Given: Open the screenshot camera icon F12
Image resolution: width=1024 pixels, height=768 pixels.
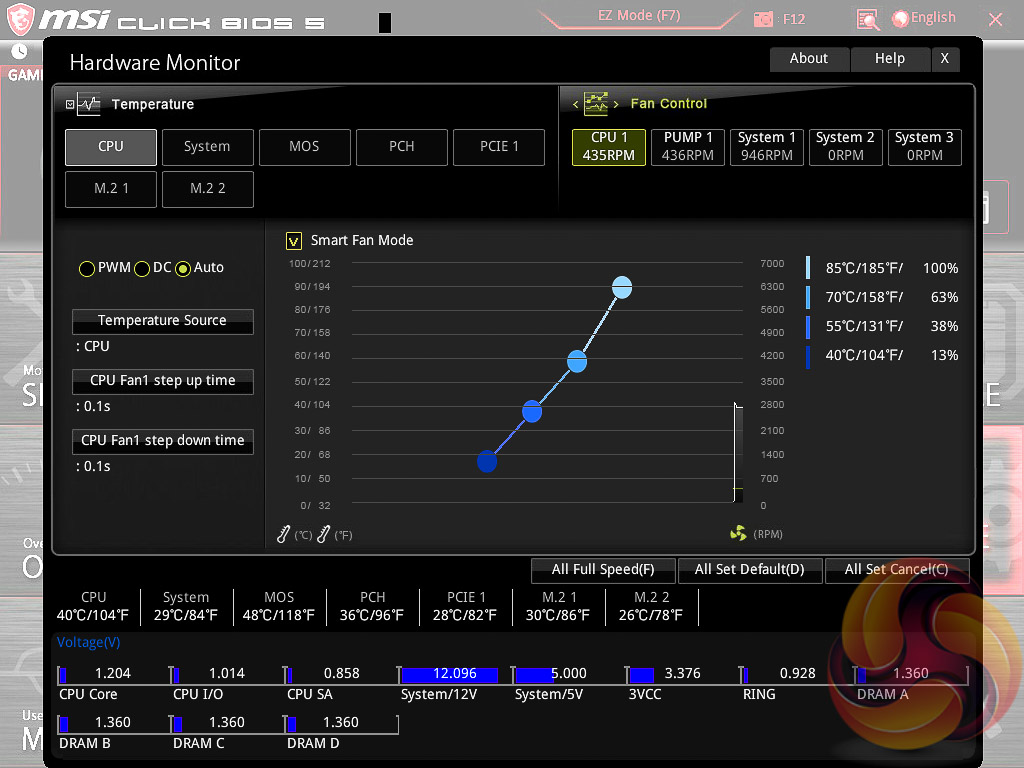Looking at the screenshot, I should click(x=763, y=19).
